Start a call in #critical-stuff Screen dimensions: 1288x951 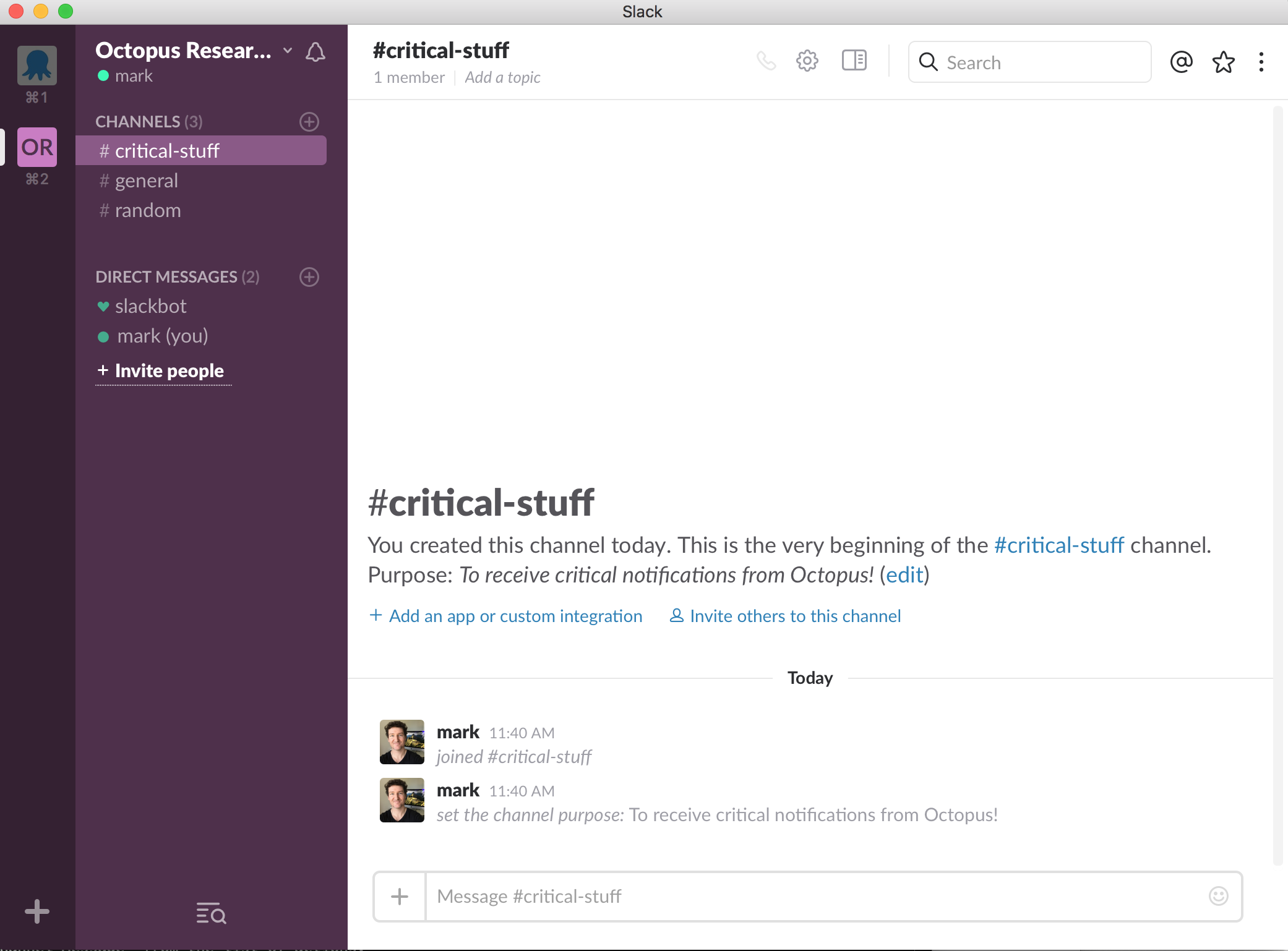click(767, 61)
